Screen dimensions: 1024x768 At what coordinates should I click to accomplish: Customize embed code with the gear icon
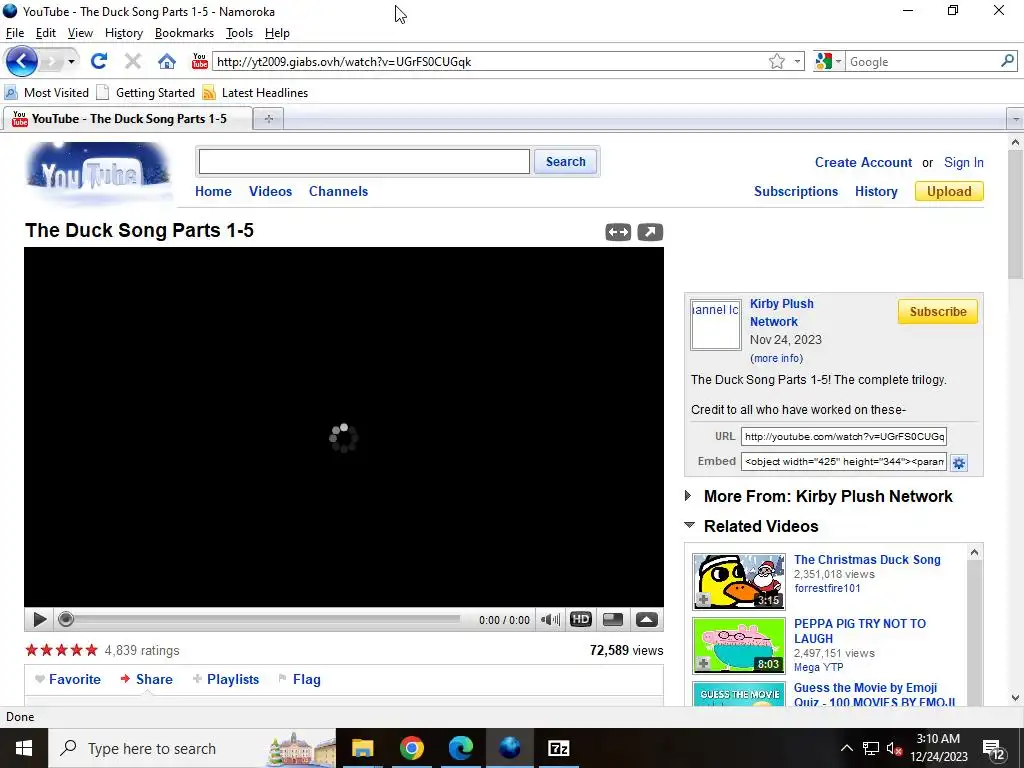[959, 463]
